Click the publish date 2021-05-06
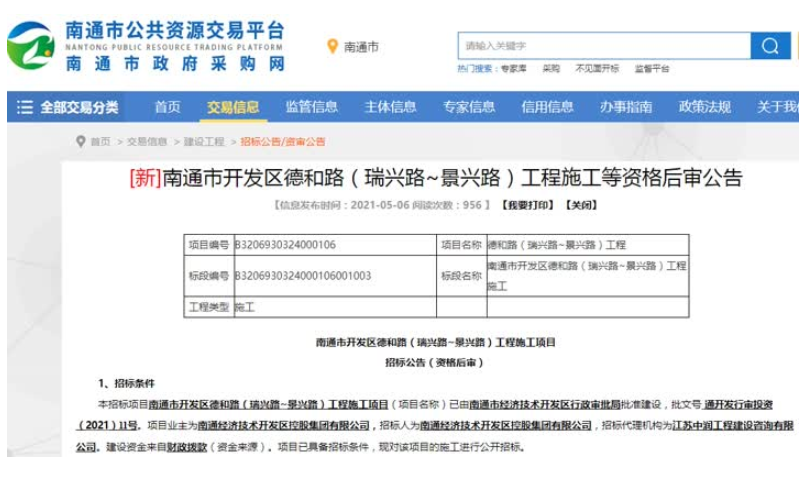The width and height of the screenshot is (808, 478). (x=380, y=205)
